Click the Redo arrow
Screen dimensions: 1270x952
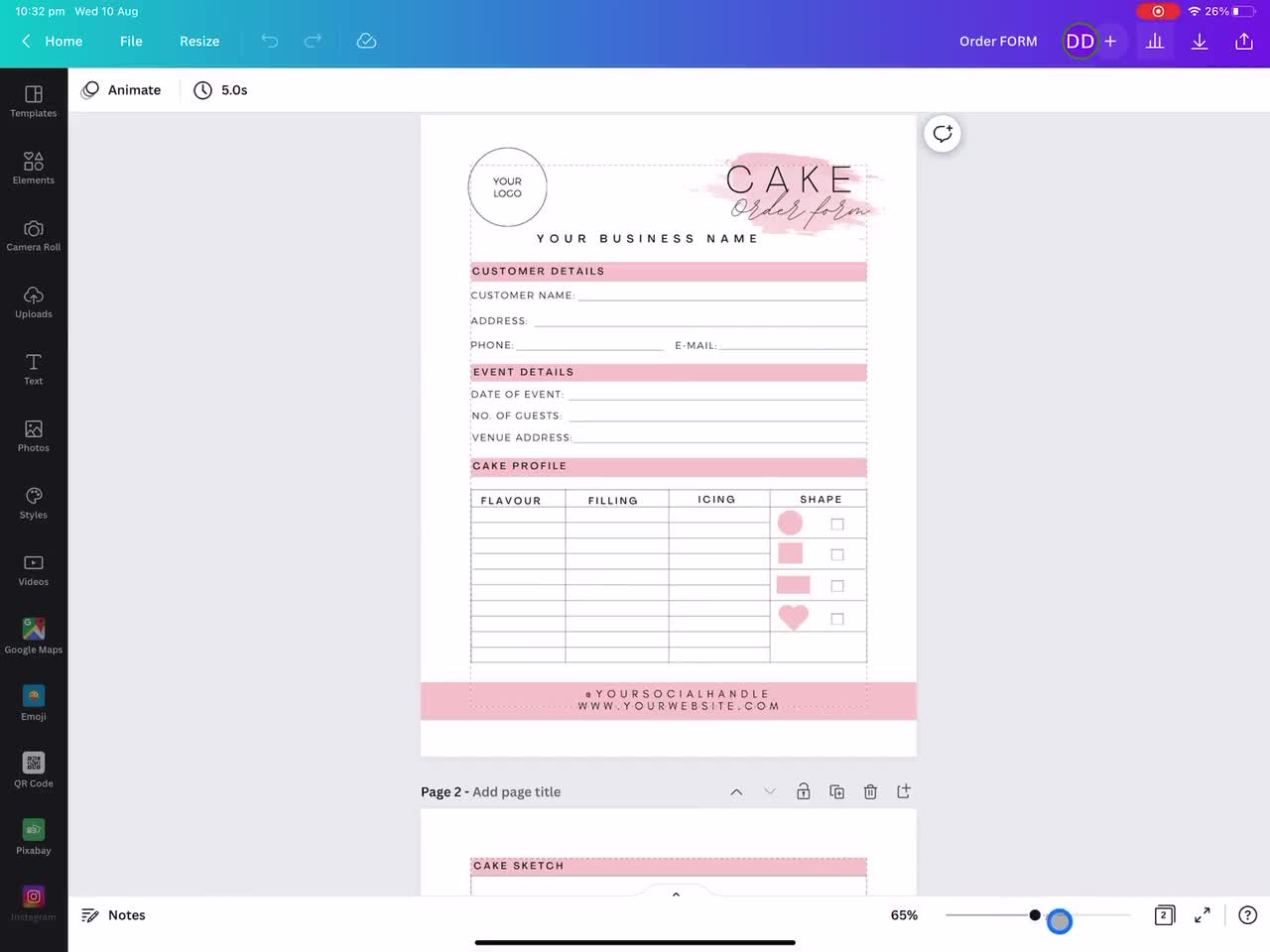313,41
